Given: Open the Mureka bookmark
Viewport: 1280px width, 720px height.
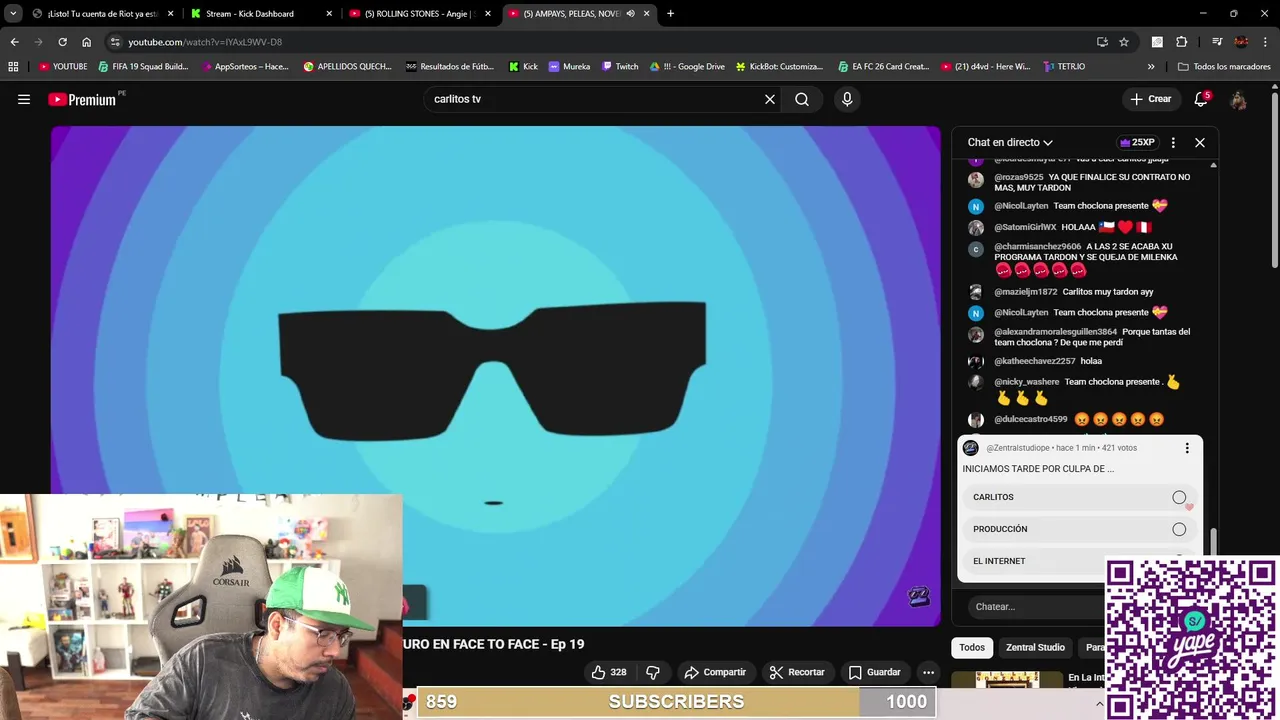Looking at the screenshot, I should 569,66.
